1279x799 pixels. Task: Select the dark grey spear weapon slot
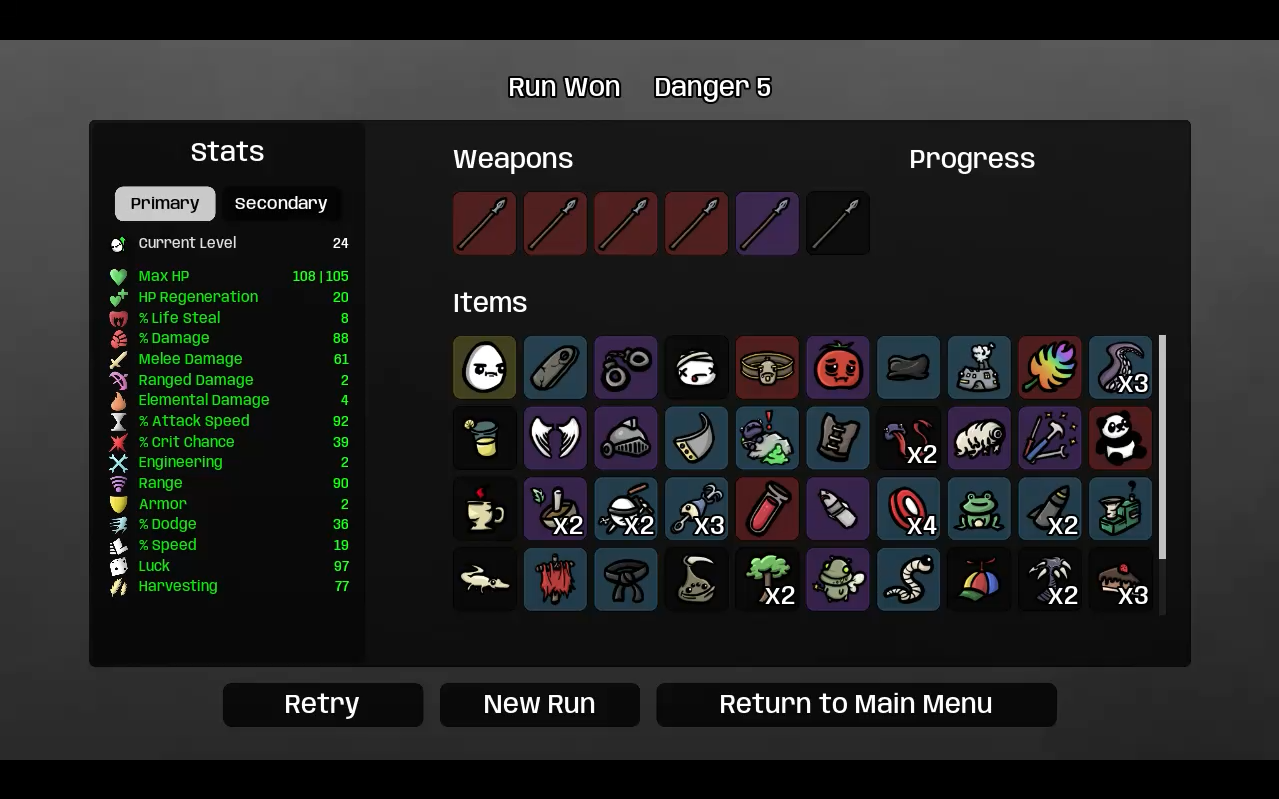pos(837,224)
